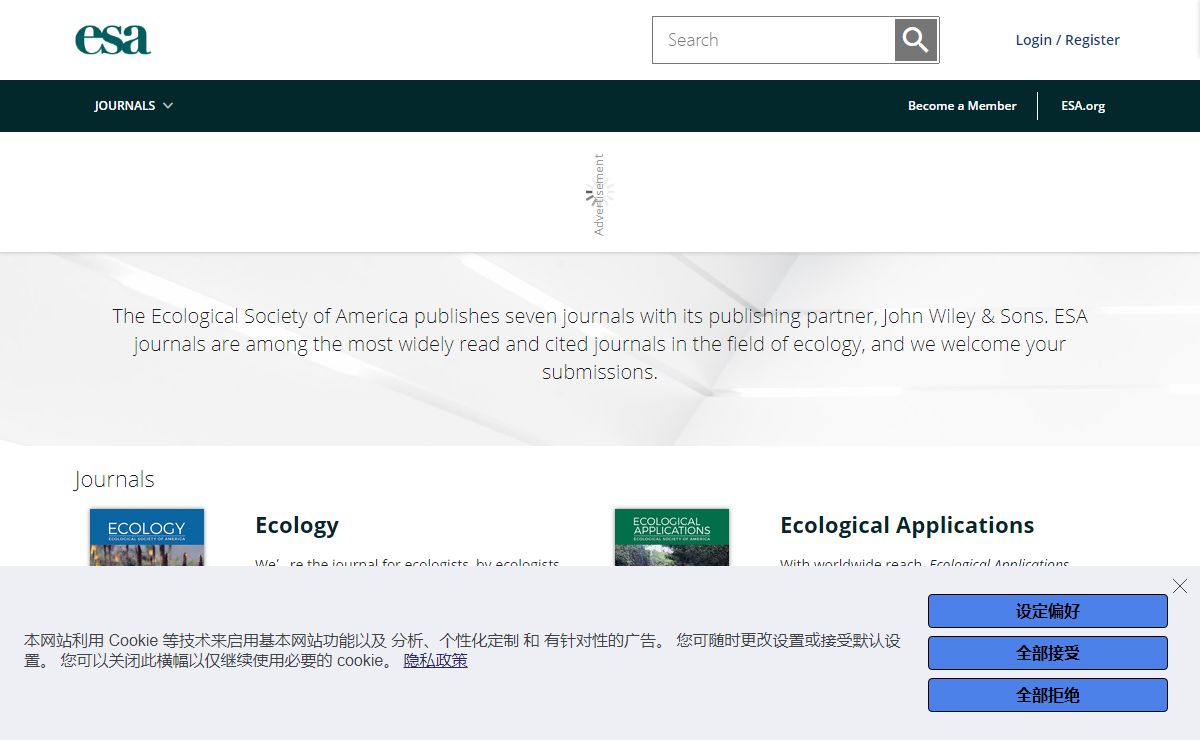Image resolution: width=1200 pixels, height=740 pixels.
Task: Click the 全部拒绝 cookie button
Action: point(1048,695)
